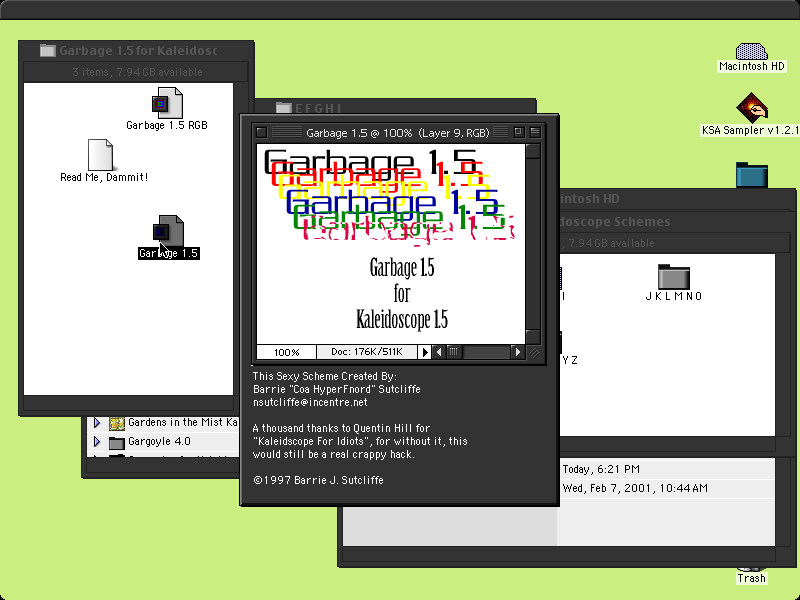This screenshot has height=600, width=800.
Task: Click the 'Macintosh HD' desktop icon label
Action: click(752, 66)
